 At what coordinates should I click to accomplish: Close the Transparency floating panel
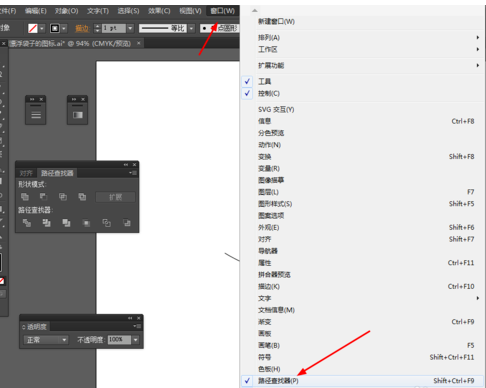[139, 318]
